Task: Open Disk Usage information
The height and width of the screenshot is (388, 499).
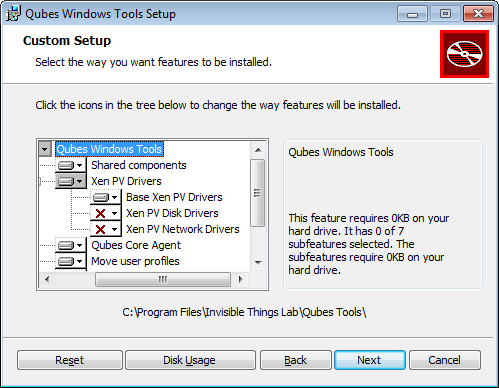Action: tap(190, 360)
